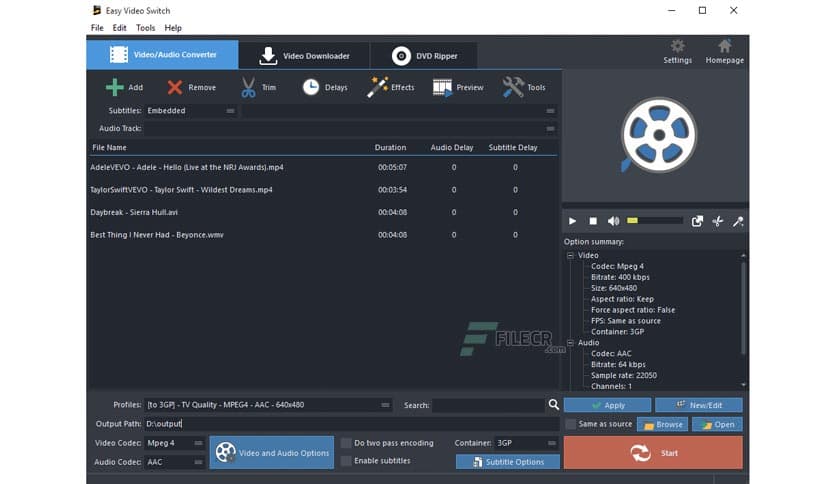Click the Duration column header
The width and height of the screenshot is (836, 484).
point(390,148)
